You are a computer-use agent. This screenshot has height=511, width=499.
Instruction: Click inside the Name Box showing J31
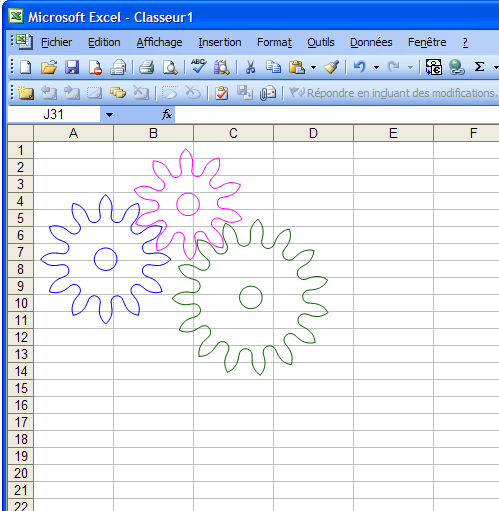54,115
